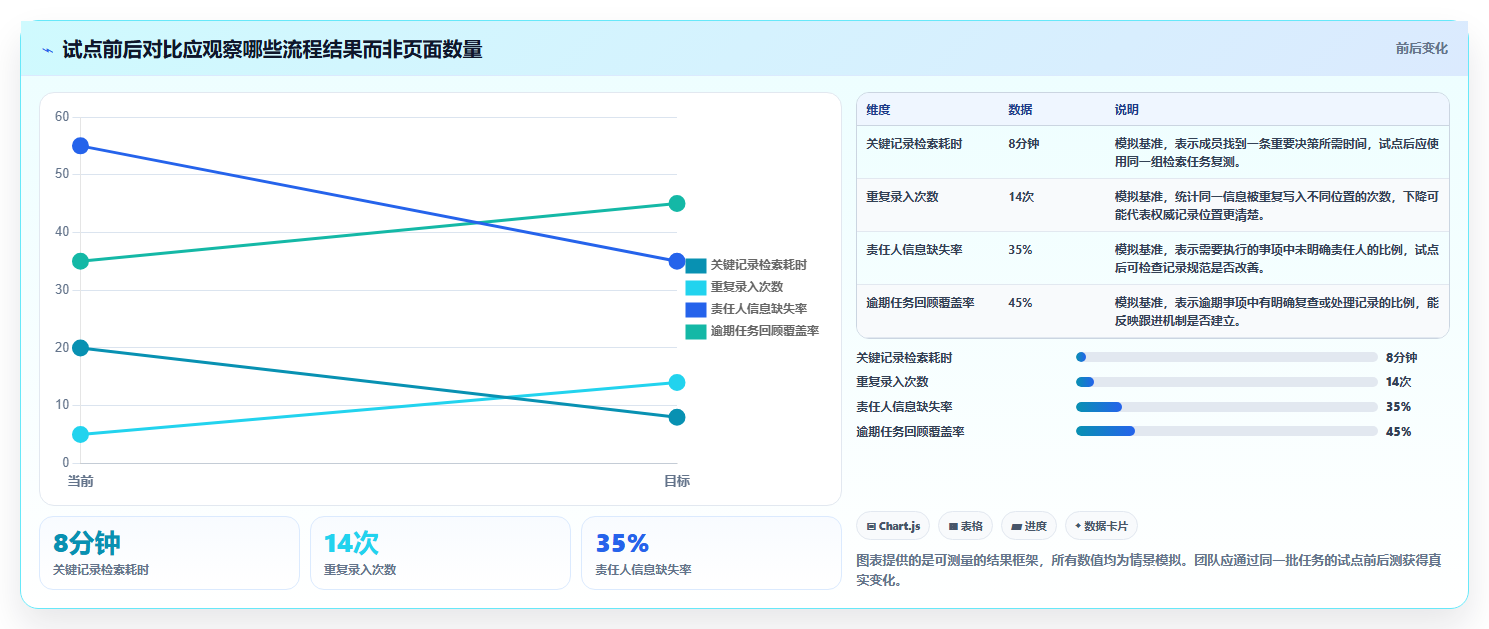The height and width of the screenshot is (629, 1489).
Task: Click the dark teal 当前 data point at 20
Action: (81, 348)
